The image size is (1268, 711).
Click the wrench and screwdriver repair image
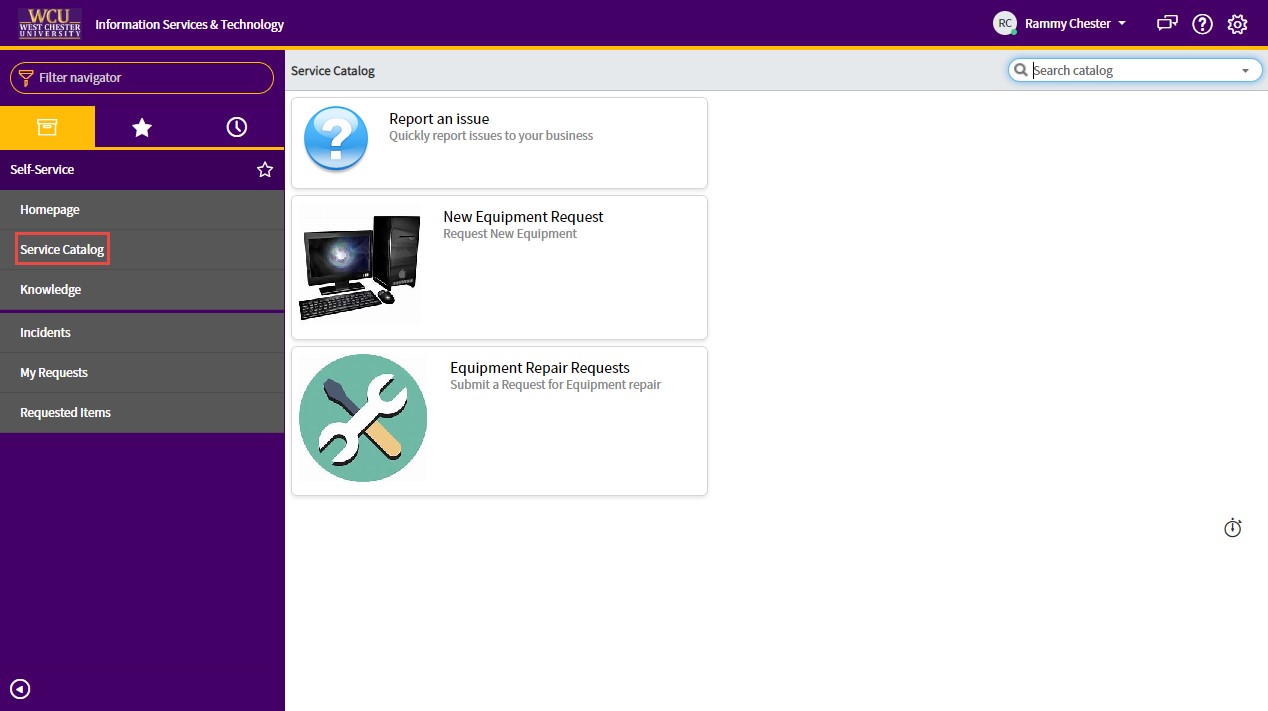pos(363,418)
